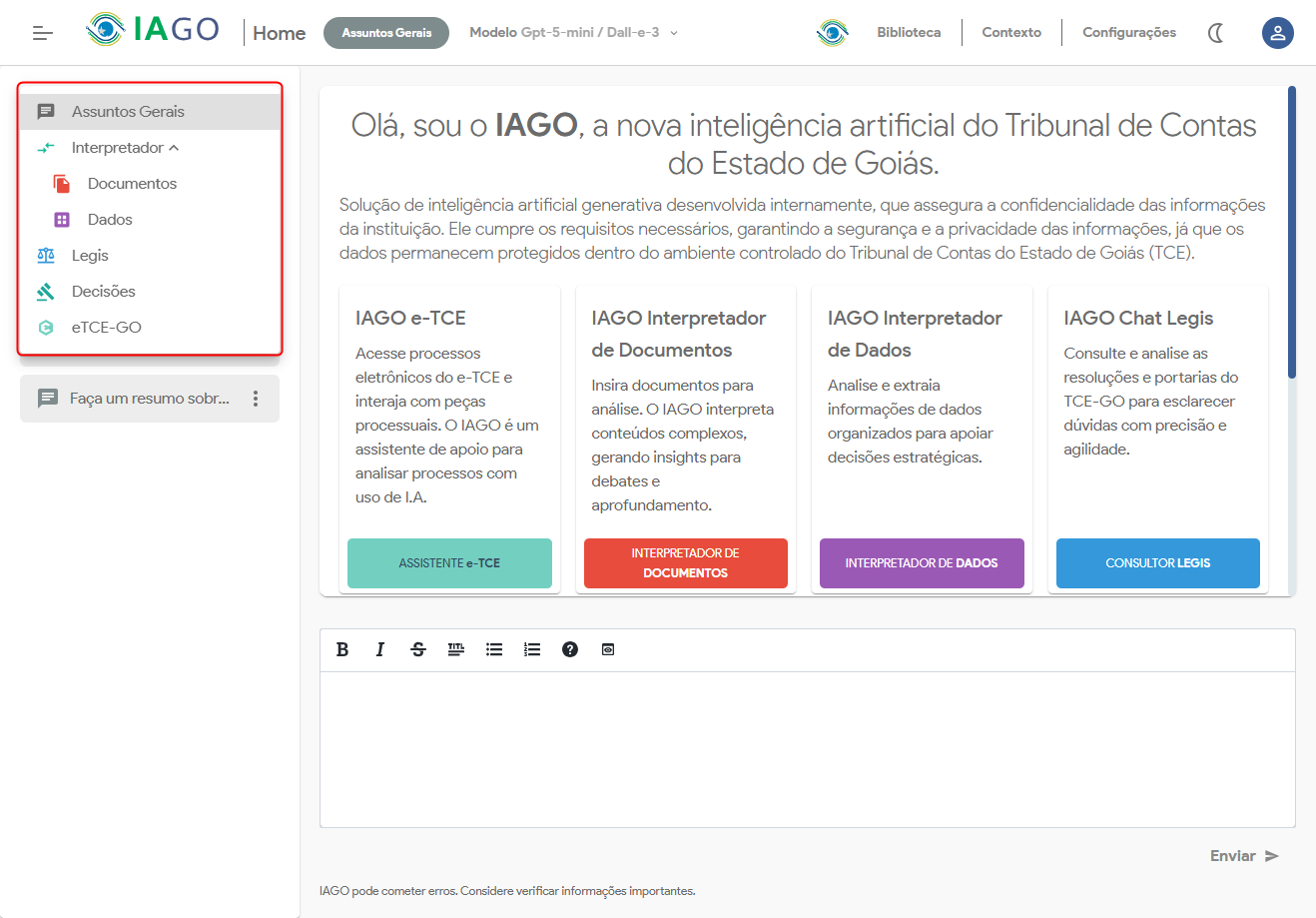1316x918 pixels.
Task: Open the editor help icon
Action: [570, 649]
